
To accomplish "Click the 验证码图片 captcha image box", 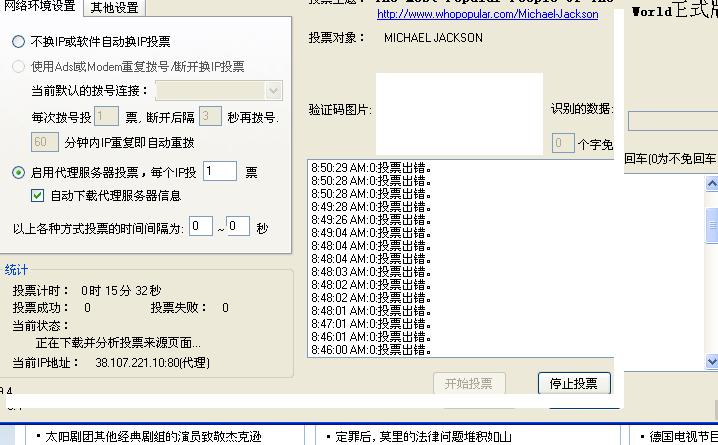I will pos(459,113).
